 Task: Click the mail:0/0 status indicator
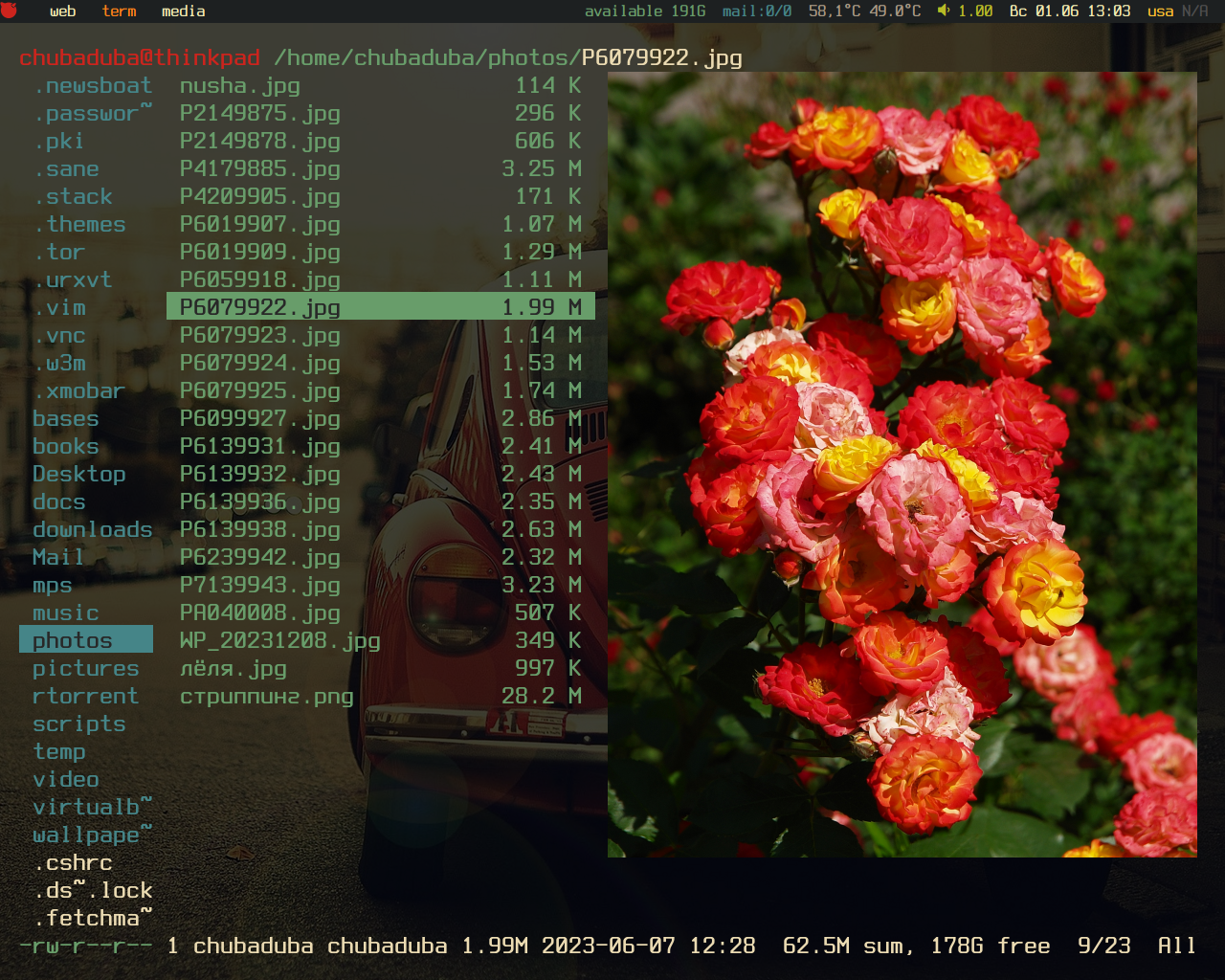[x=756, y=11]
